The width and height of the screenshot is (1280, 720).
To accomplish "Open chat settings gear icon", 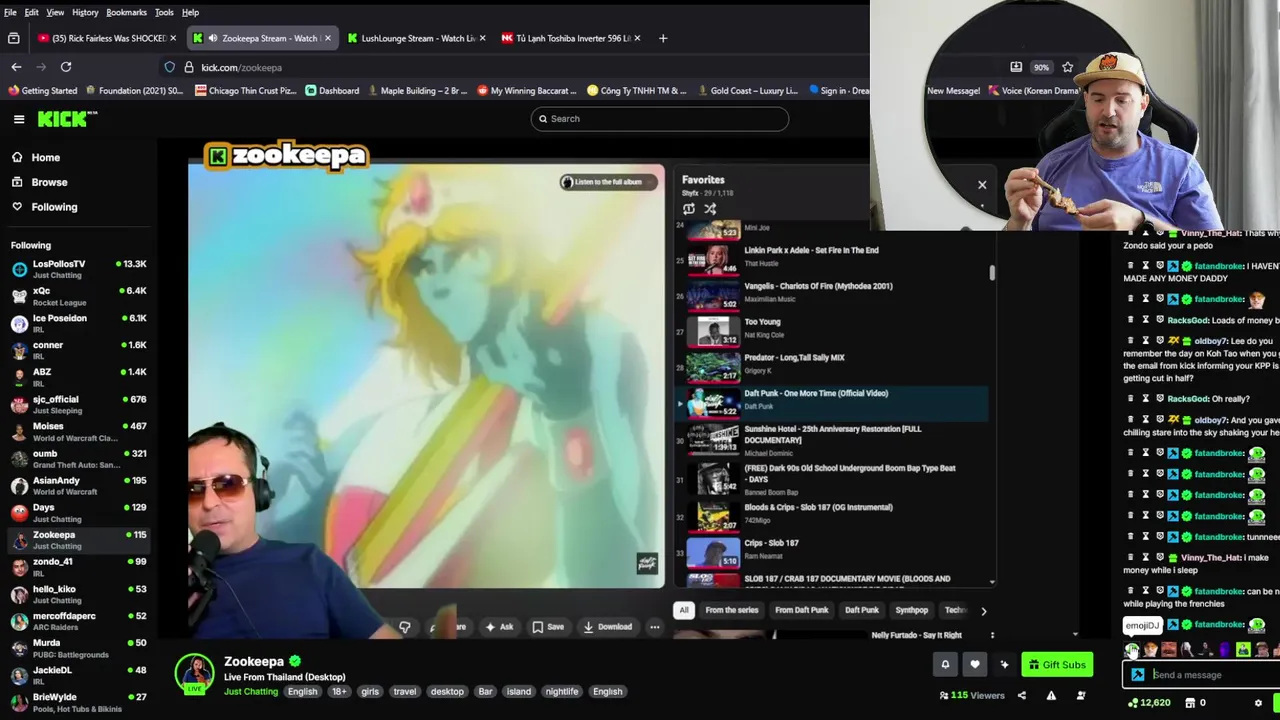I will pos(1258,703).
